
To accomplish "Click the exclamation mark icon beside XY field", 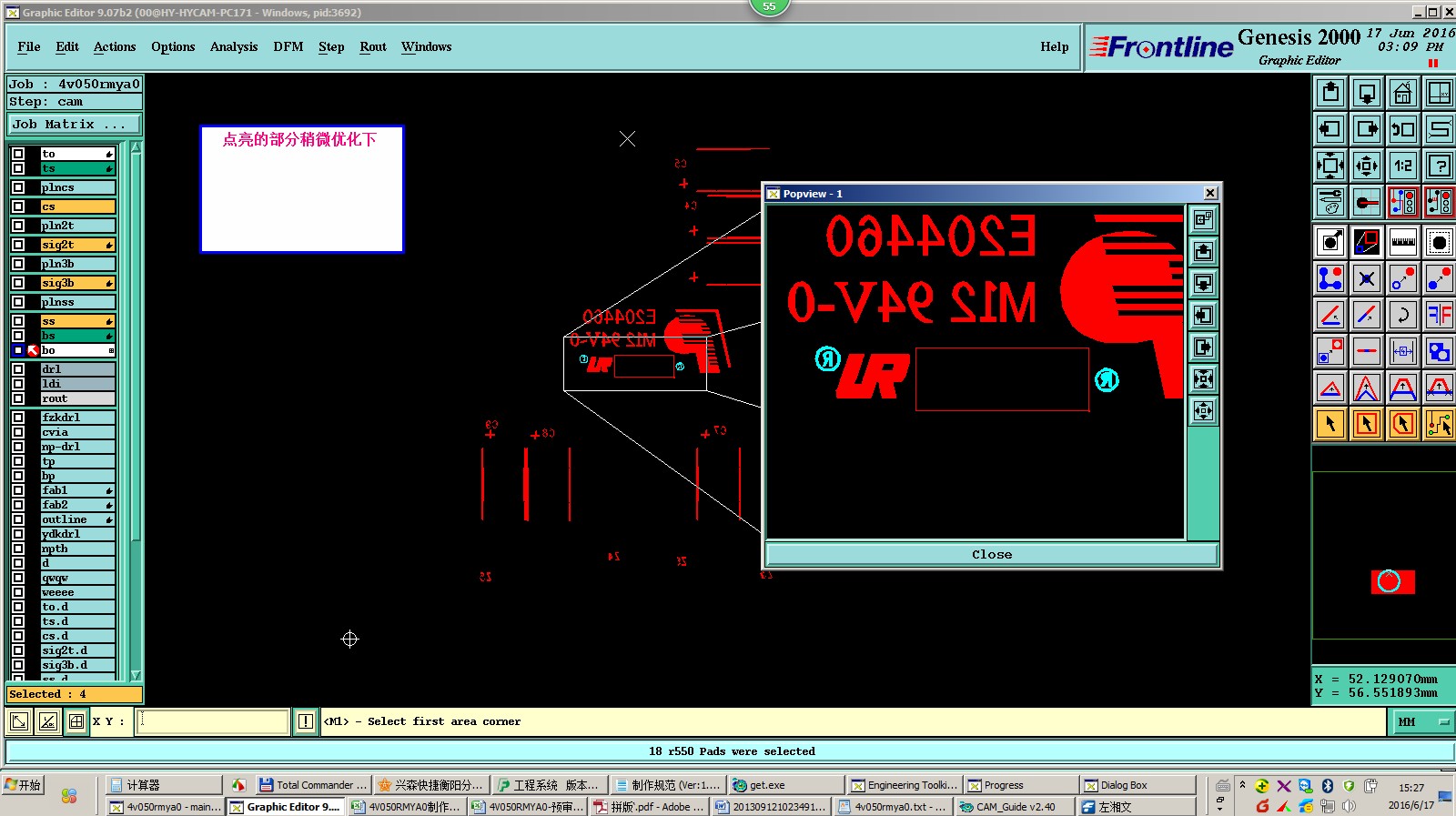I will coord(306,721).
